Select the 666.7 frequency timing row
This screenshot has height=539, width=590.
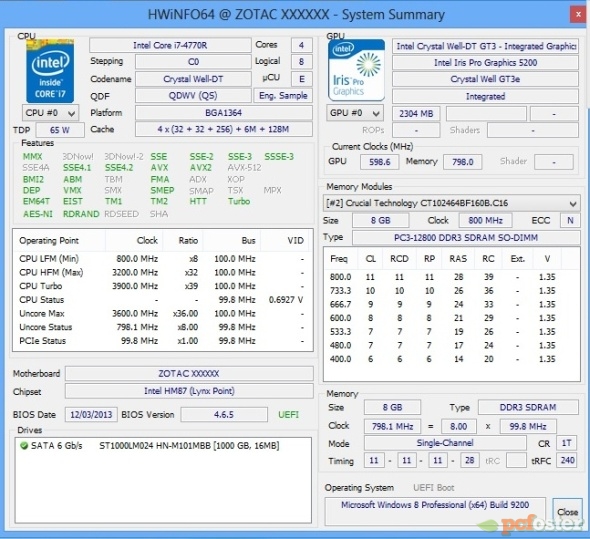[x=451, y=305]
